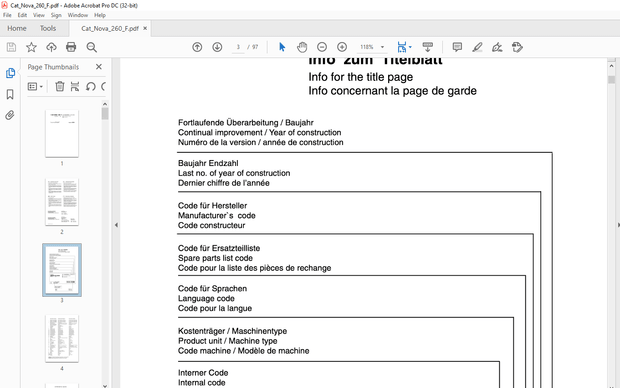The image size is (620, 388).
Task: Open the Sign document pen icon
Action: click(497, 47)
